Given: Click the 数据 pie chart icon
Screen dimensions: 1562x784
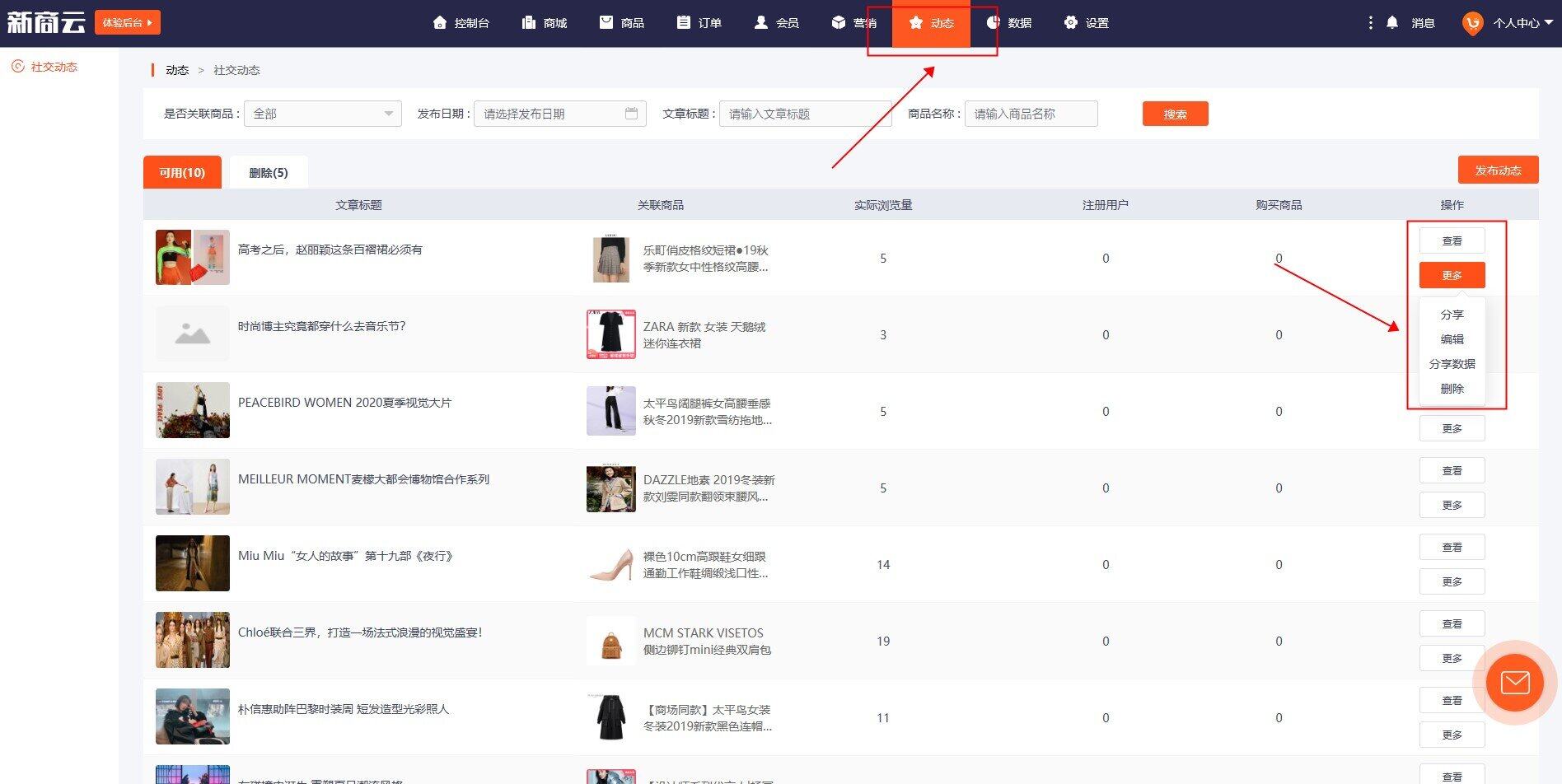Looking at the screenshot, I should click(x=994, y=22).
